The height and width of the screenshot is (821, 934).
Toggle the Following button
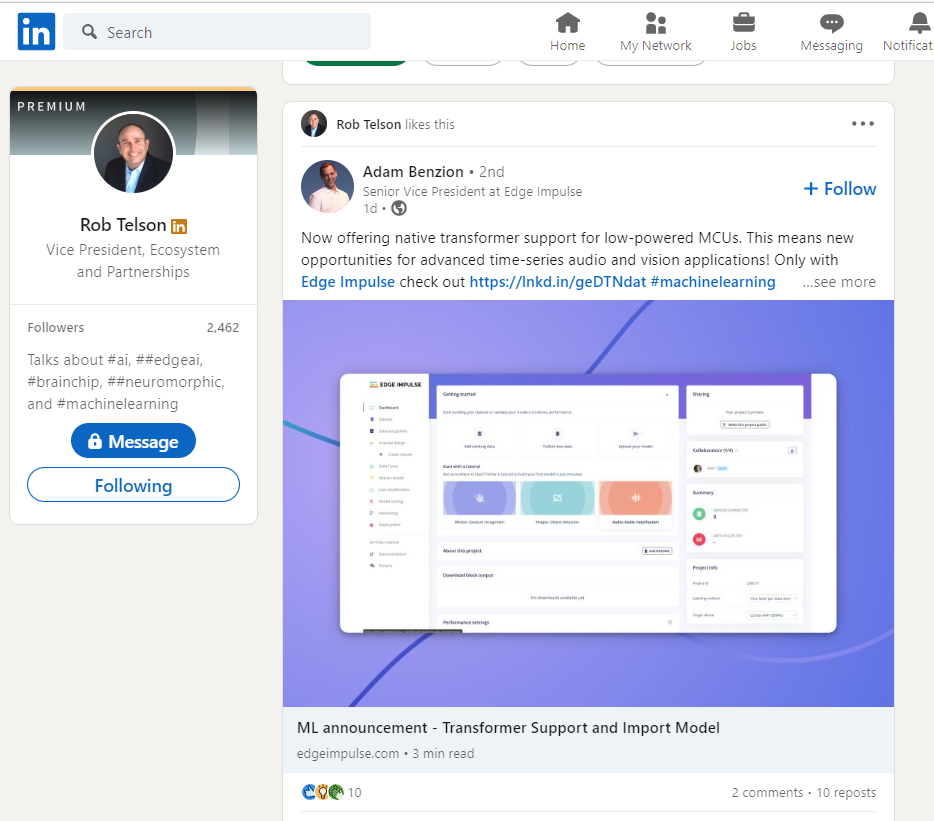pyautogui.click(x=133, y=485)
